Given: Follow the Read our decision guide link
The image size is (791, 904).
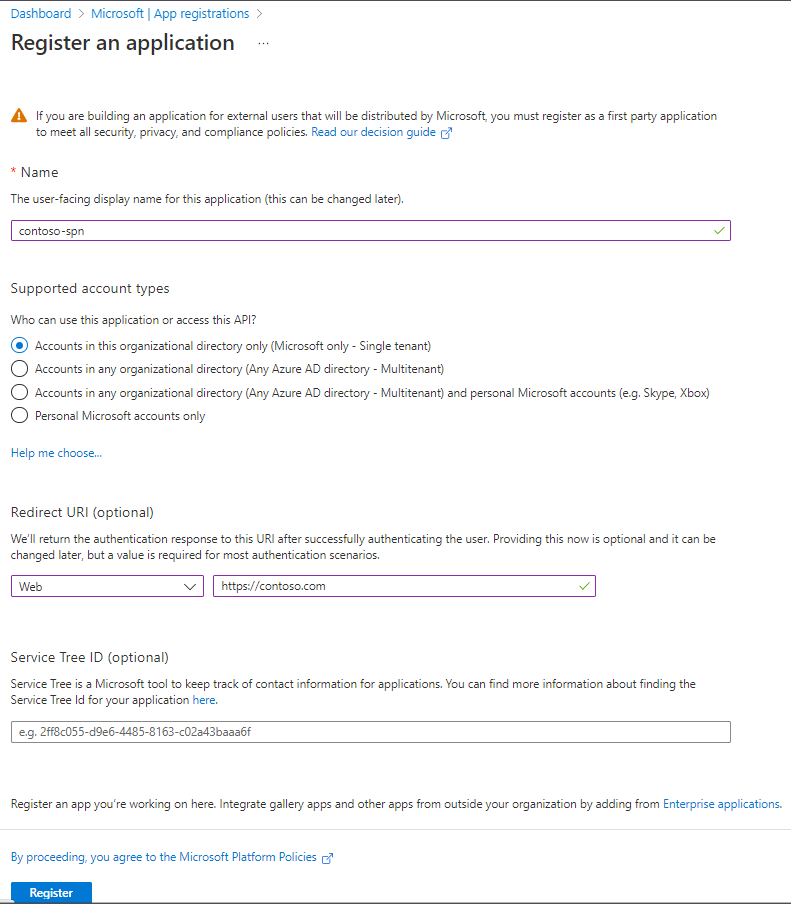Looking at the screenshot, I should click(373, 131).
